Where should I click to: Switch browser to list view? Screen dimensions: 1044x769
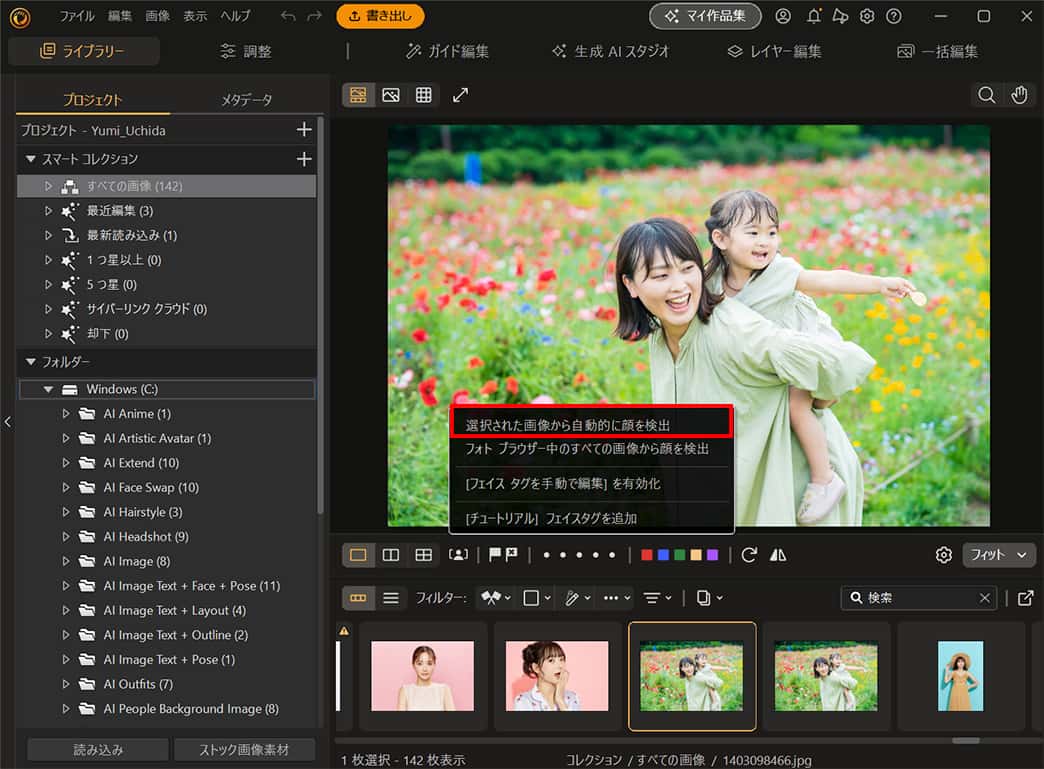coord(391,598)
